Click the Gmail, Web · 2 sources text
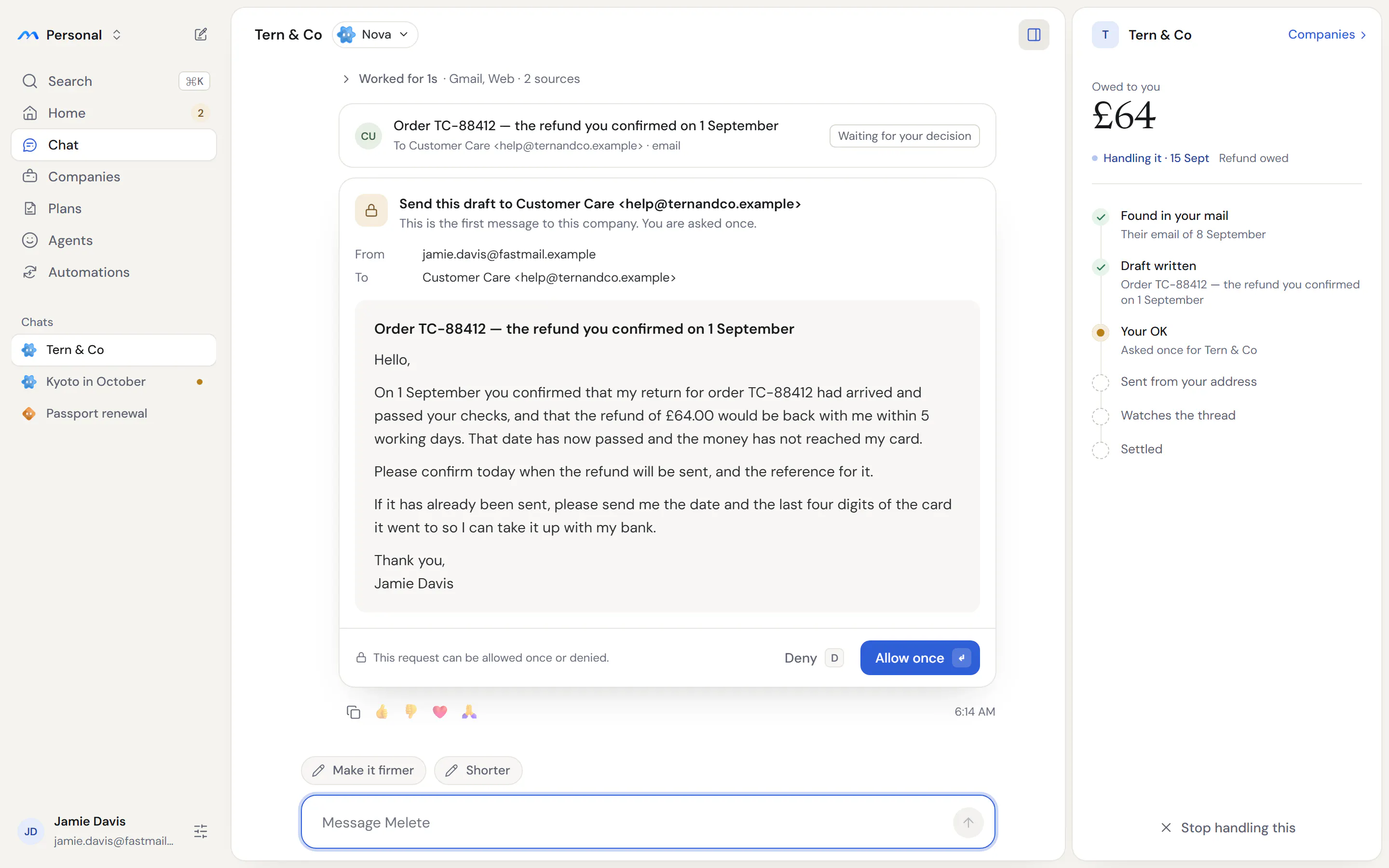Viewport: 1389px width, 868px height. (x=514, y=79)
